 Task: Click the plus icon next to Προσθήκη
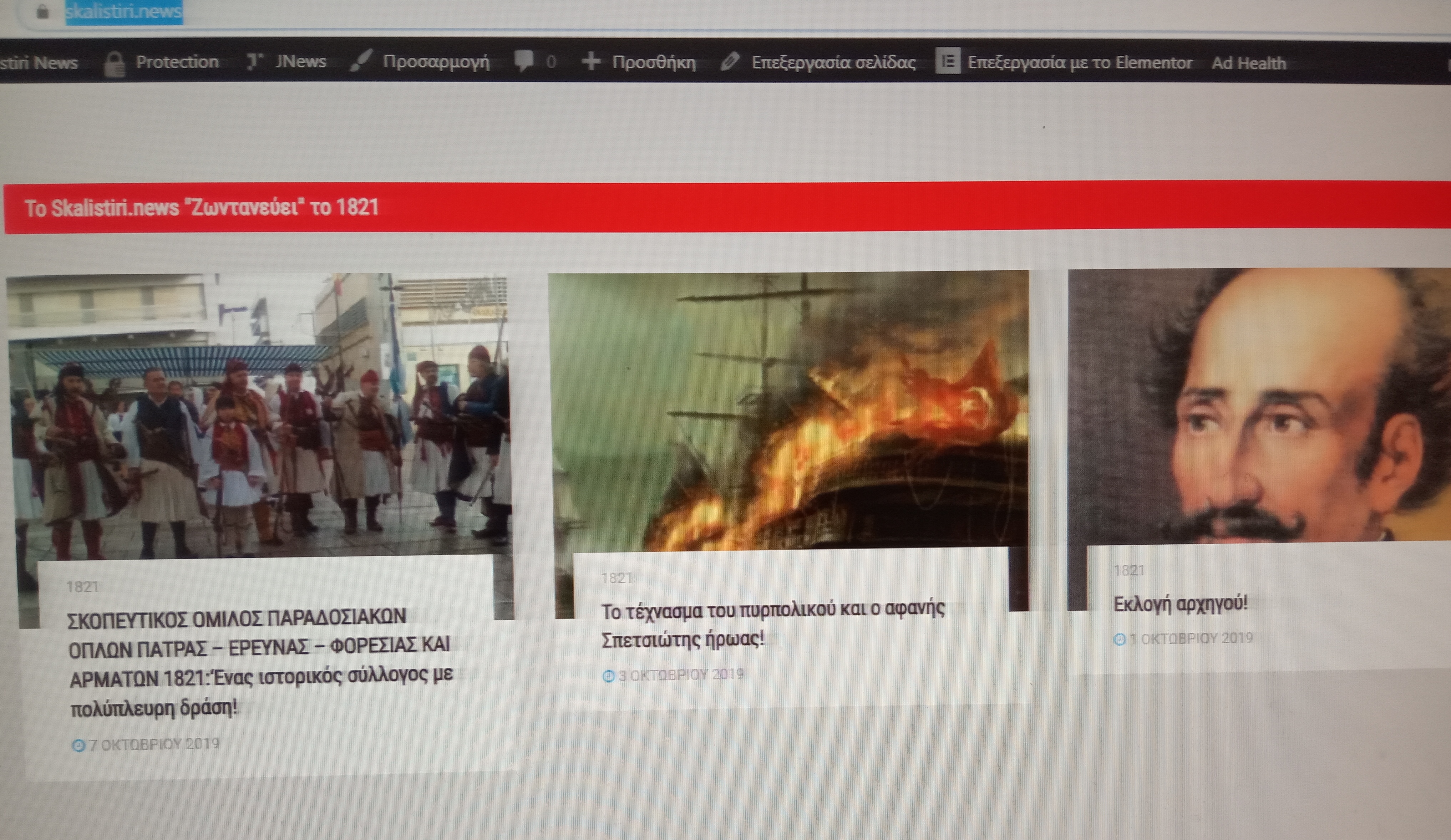pyautogui.click(x=591, y=61)
